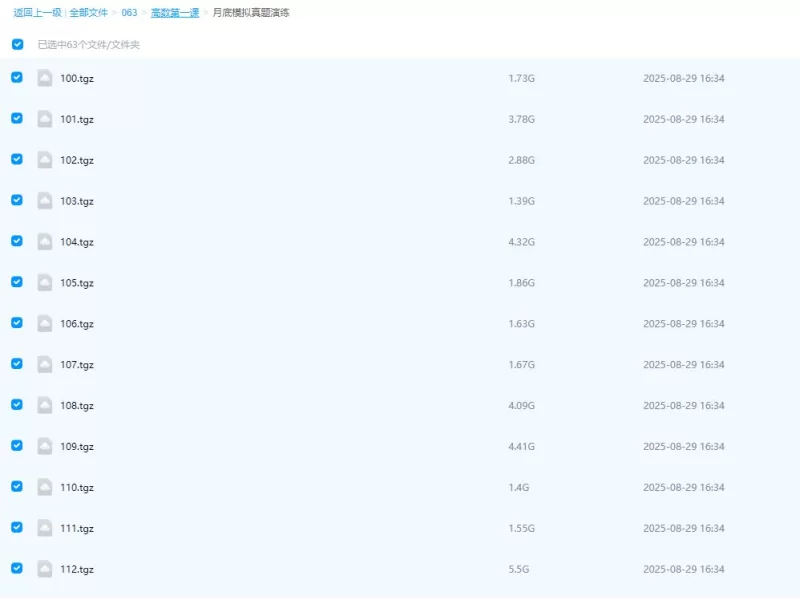Image resolution: width=800 pixels, height=600 pixels.
Task: Click the 1.4G size value
Action: (518, 487)
